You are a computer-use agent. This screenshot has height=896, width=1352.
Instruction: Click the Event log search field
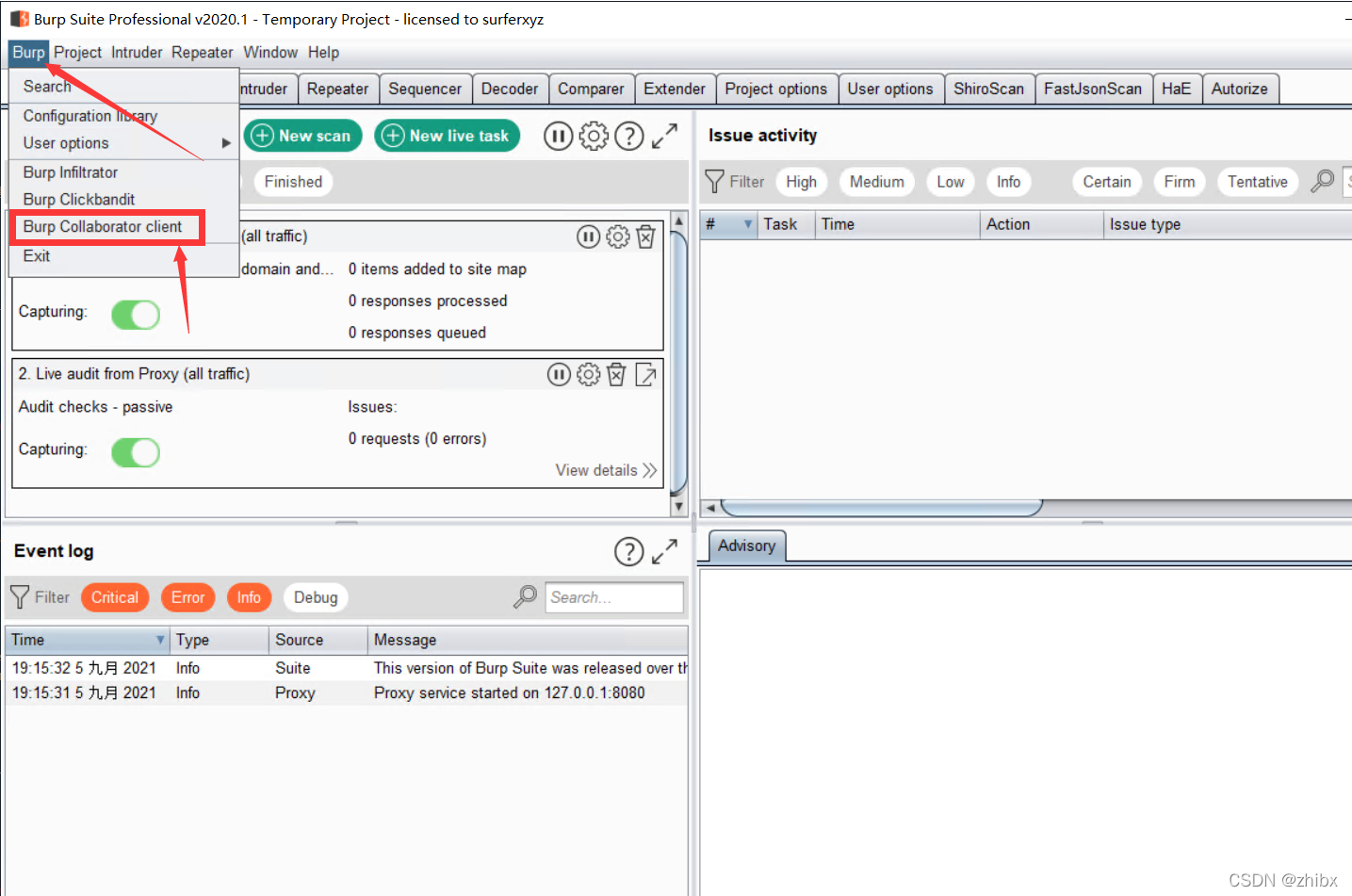[x=614, y=597]
